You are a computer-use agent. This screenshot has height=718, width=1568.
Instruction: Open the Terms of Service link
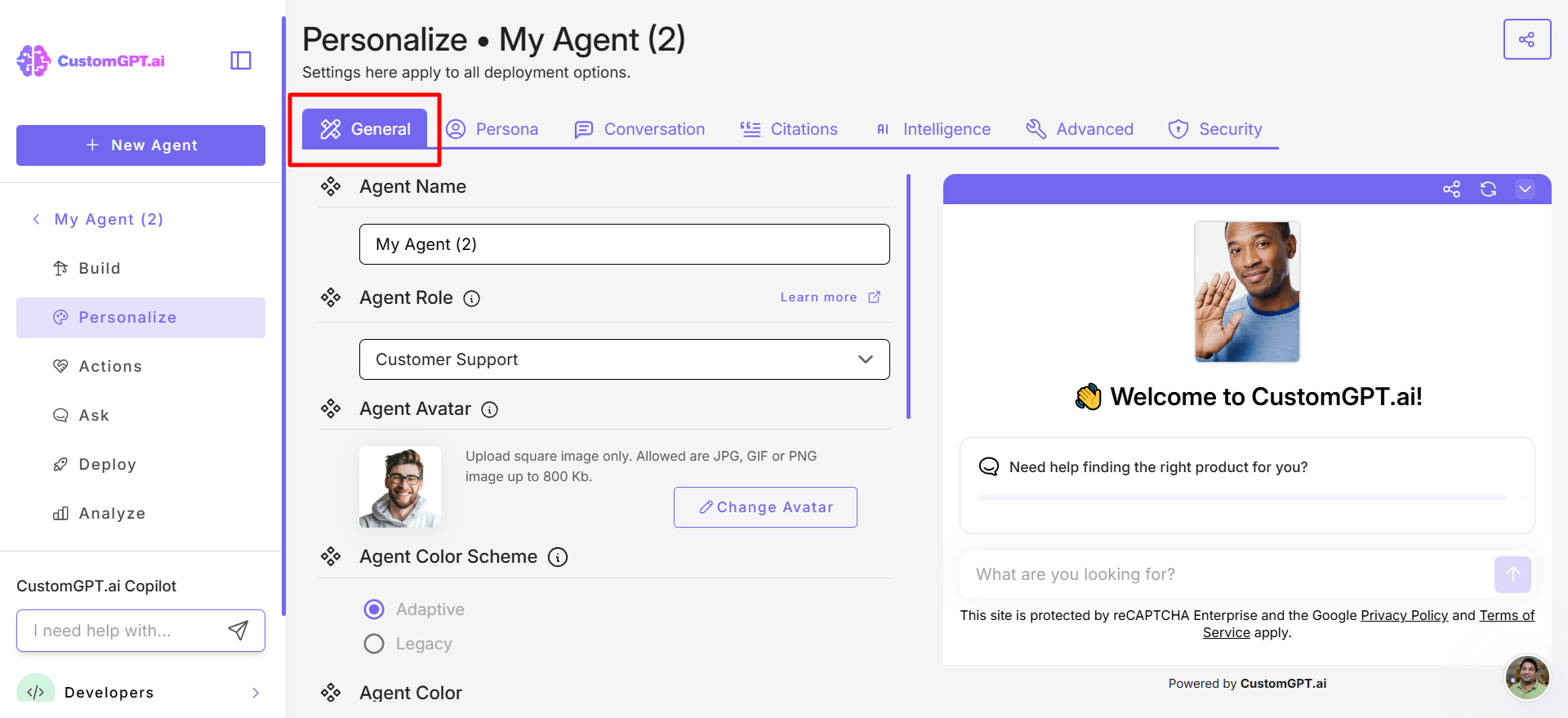pyautogui.click(x=1507, y=615)
